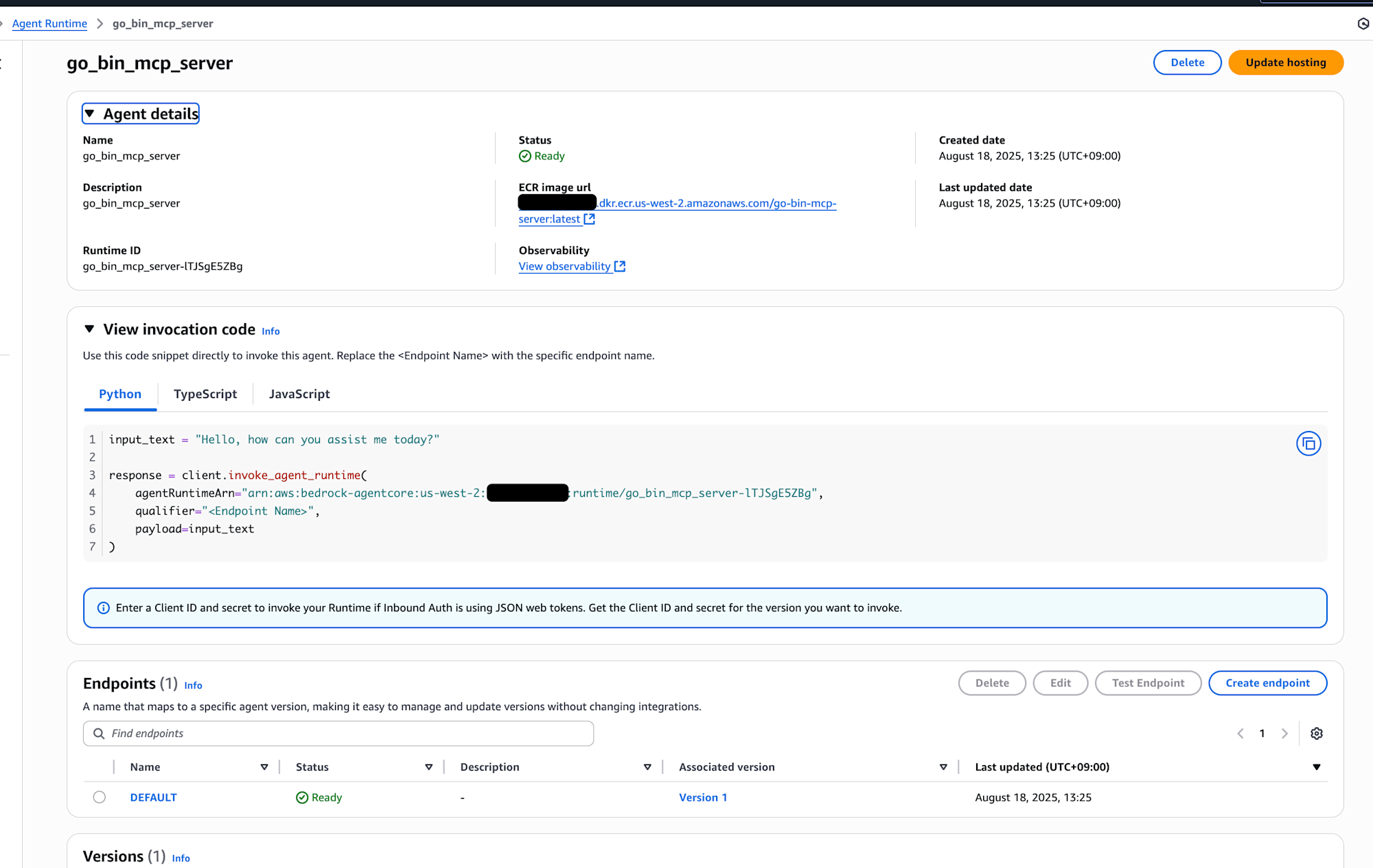Sort endpoints by Description column
1373x868 pixels.
pos(647,767)
